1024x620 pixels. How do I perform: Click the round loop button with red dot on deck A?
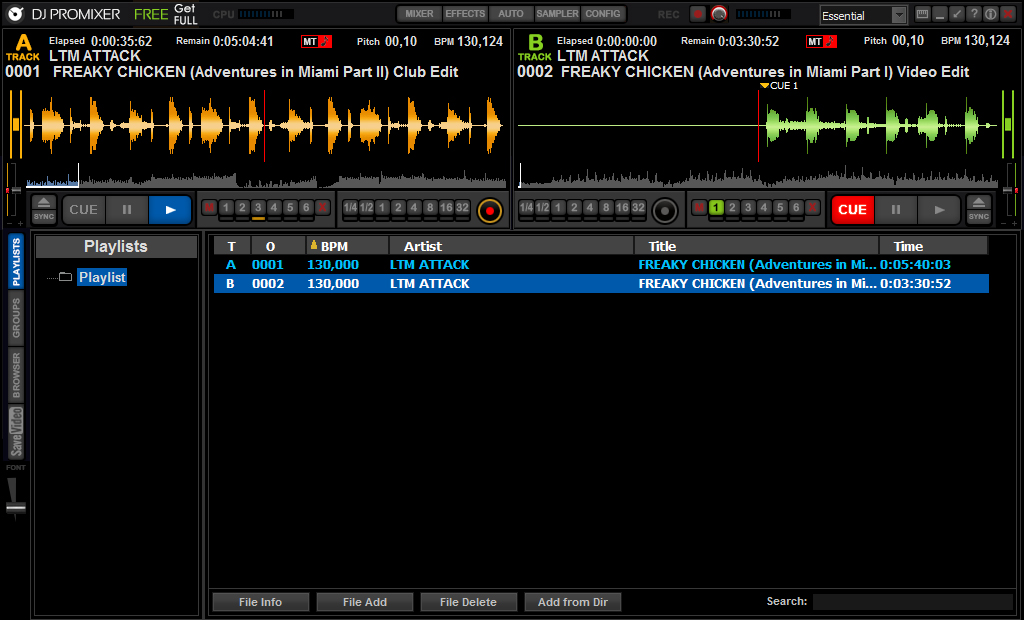pos(490,210)
